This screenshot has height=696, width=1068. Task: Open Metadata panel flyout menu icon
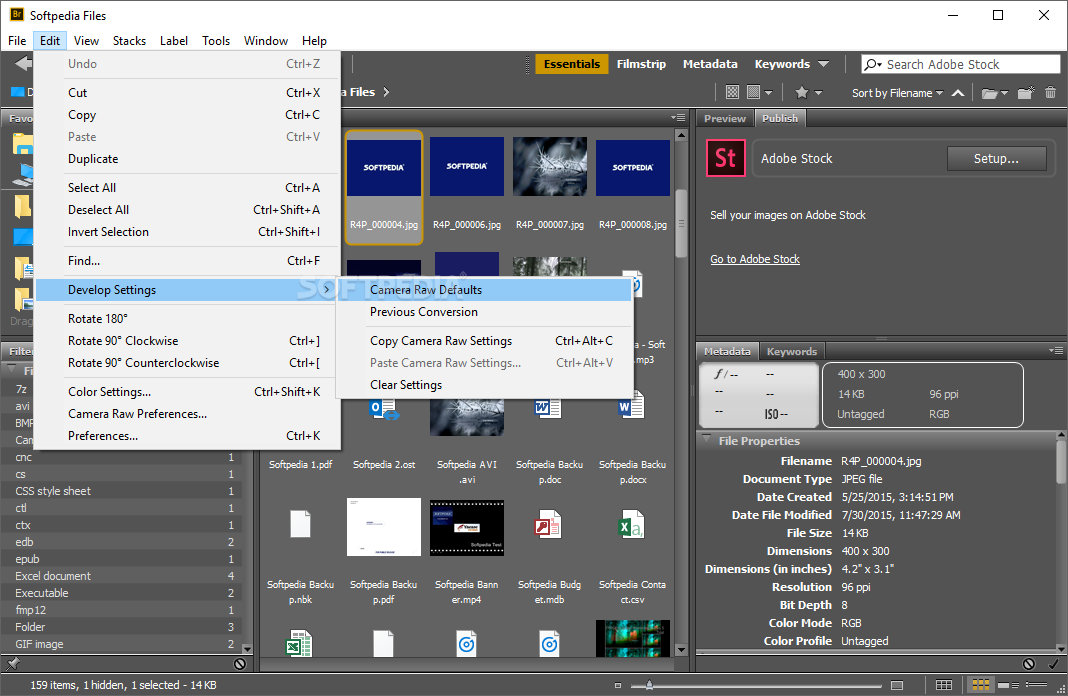tap(1056, 351)
